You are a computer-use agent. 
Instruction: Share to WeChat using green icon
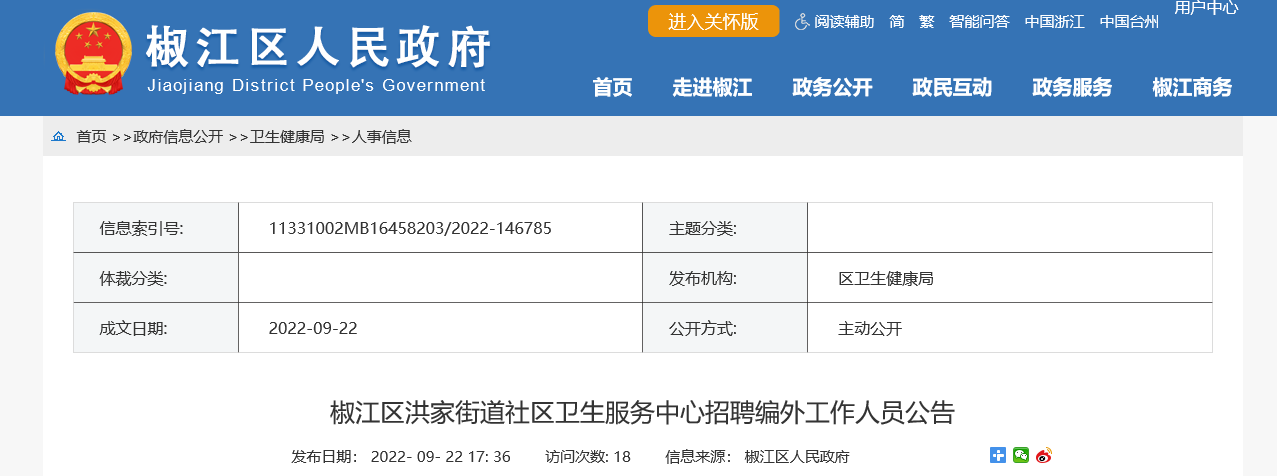click(x=1021, y=456)
